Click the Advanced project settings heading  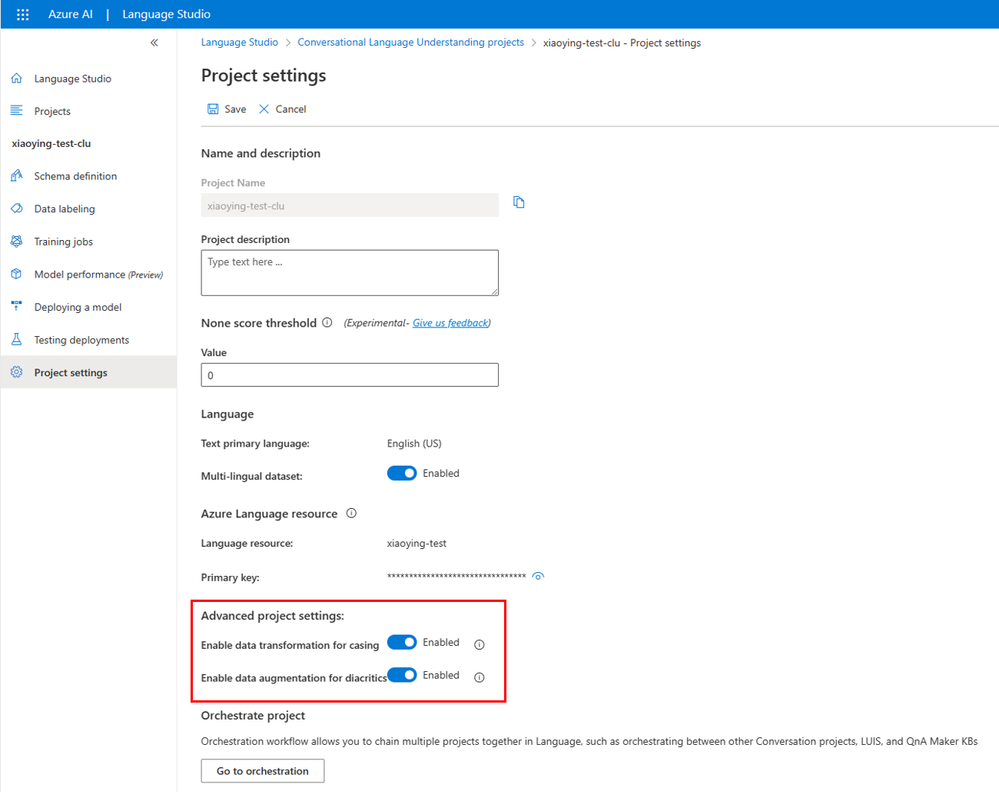pyautogui.click(x=273, y=616)
